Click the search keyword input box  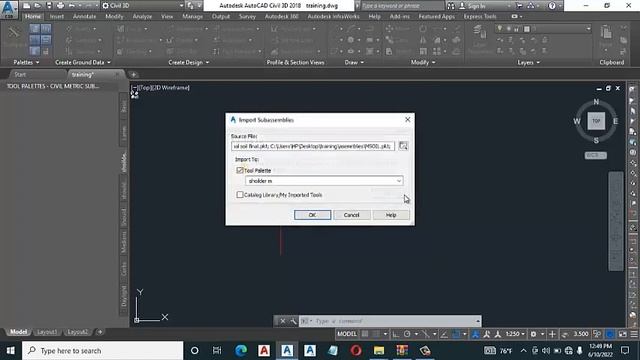click(402, 6)
